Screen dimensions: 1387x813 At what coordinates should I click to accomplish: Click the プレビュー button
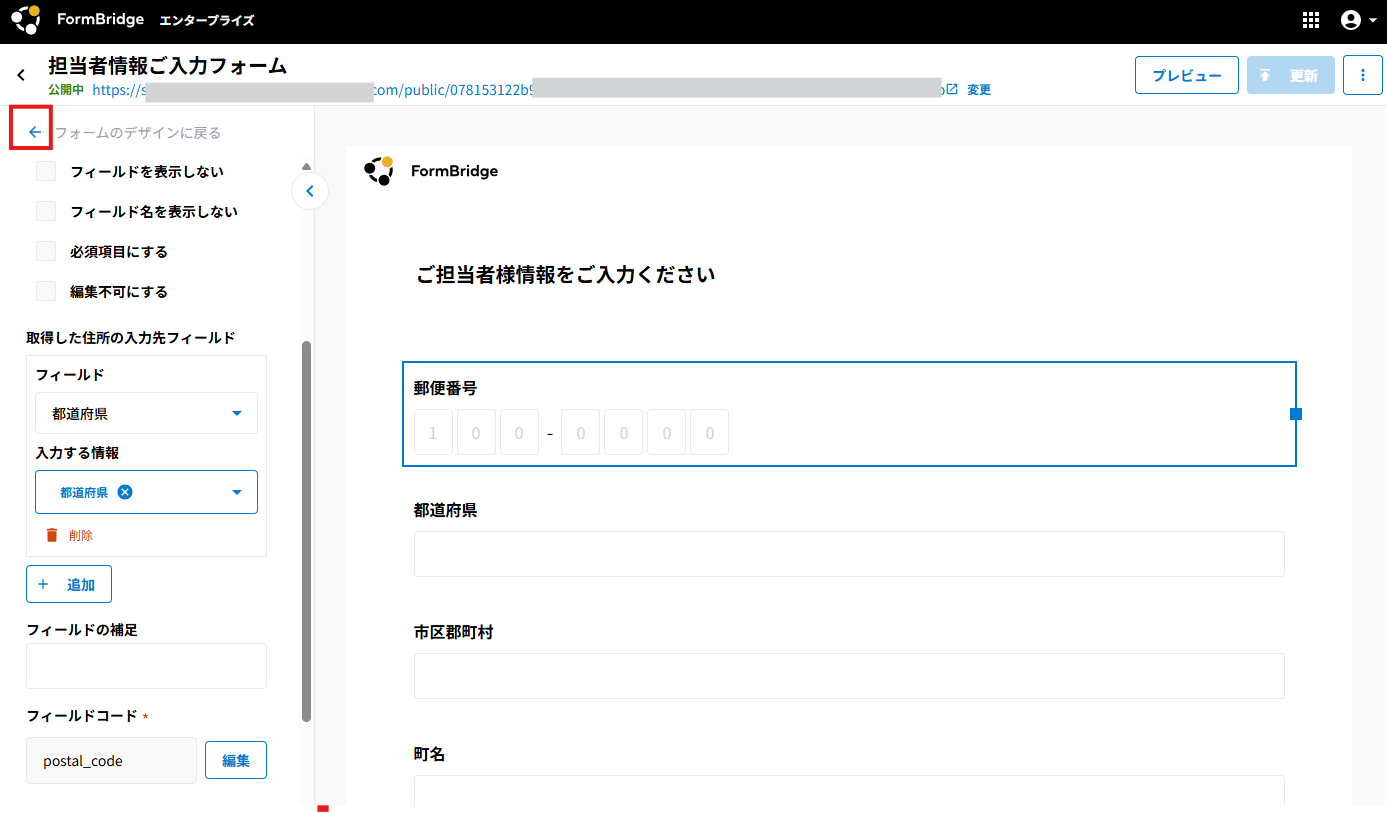click(1186, 76)
